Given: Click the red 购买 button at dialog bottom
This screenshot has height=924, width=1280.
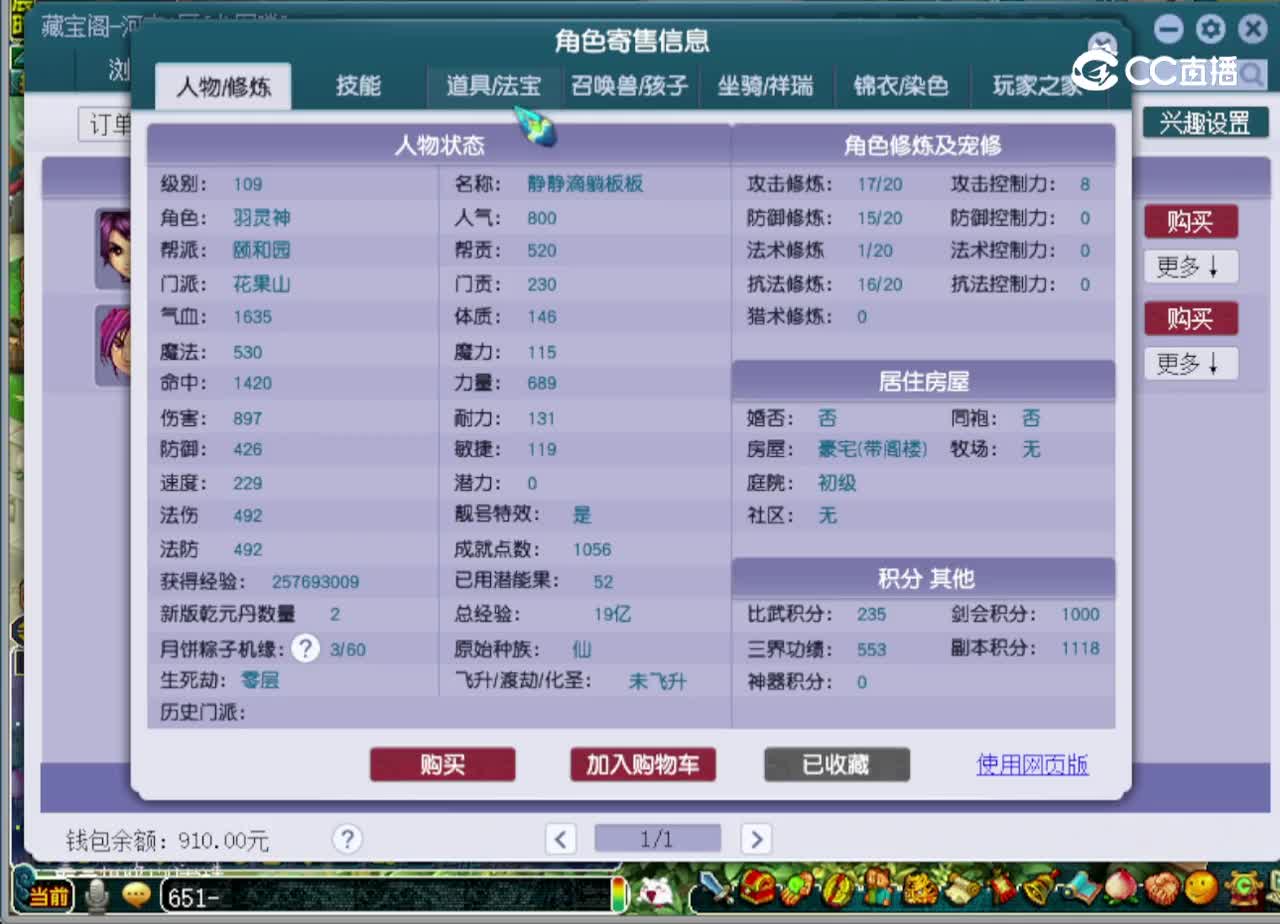Looking at the screenshot, I should click(442, 764).
